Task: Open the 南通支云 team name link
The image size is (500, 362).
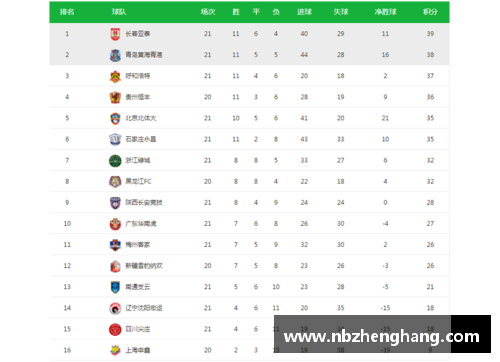Action: pos(138,287)
